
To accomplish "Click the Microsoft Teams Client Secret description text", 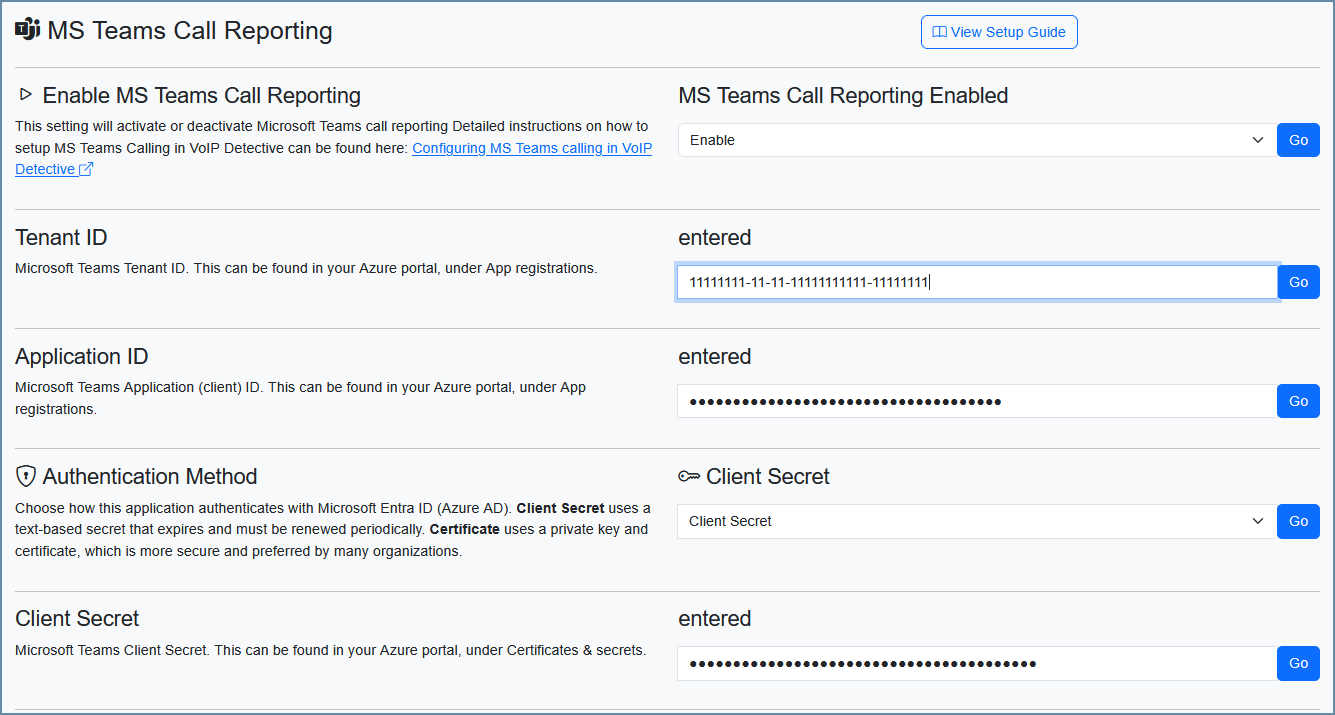I will pos(330,650).
